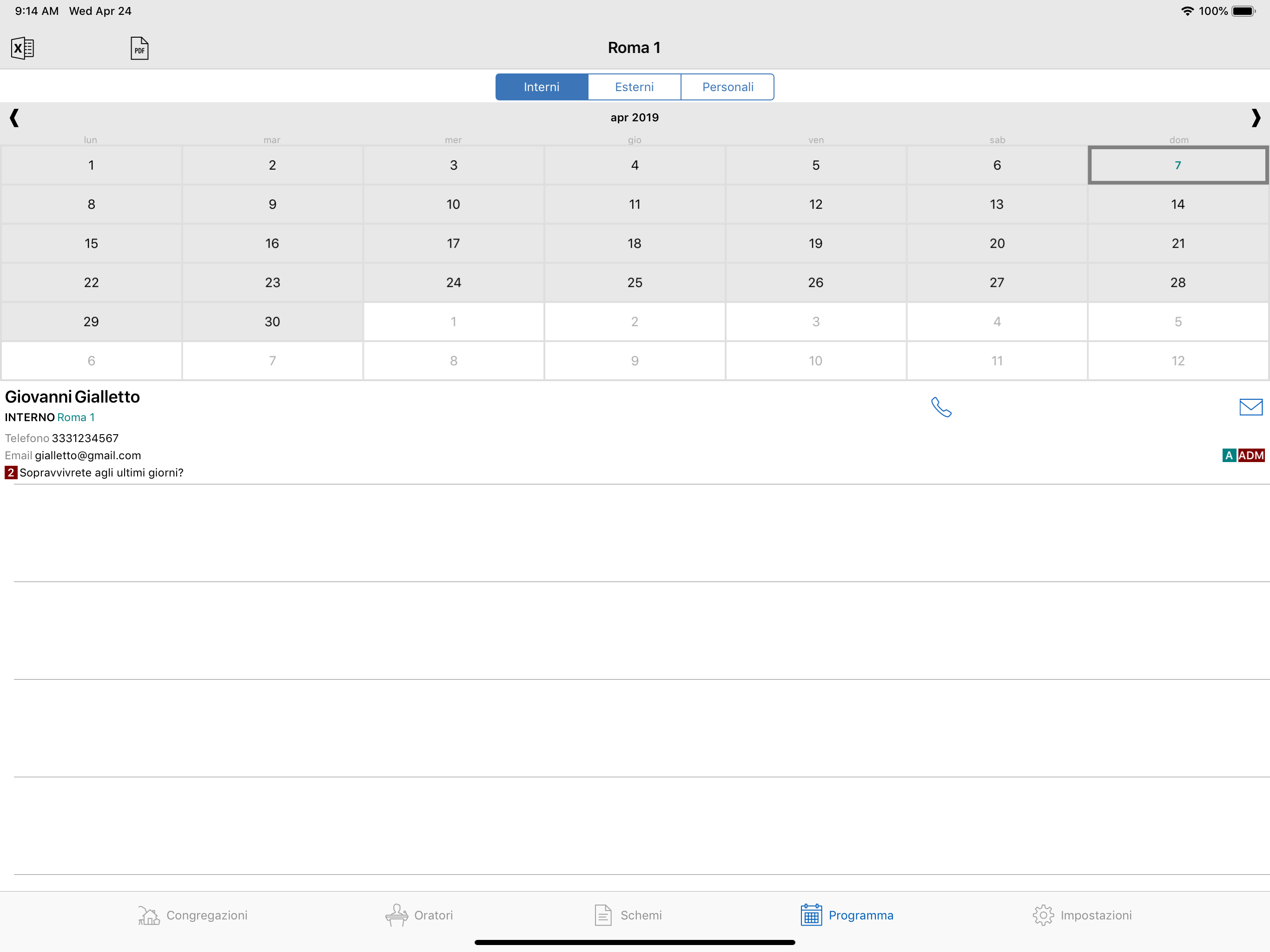Switch to Personali segment

728,87
